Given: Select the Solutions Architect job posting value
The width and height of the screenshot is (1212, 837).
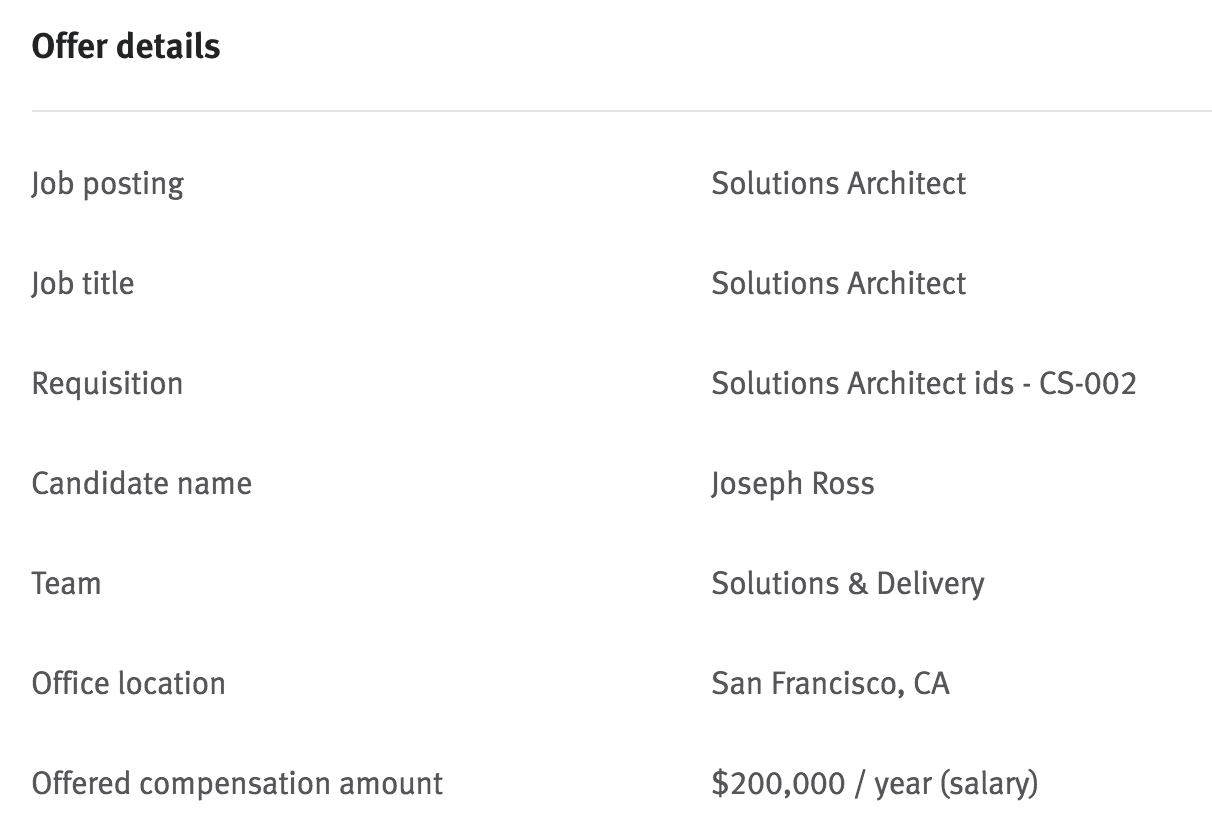Looking at the screenshot, I should 838,184.
